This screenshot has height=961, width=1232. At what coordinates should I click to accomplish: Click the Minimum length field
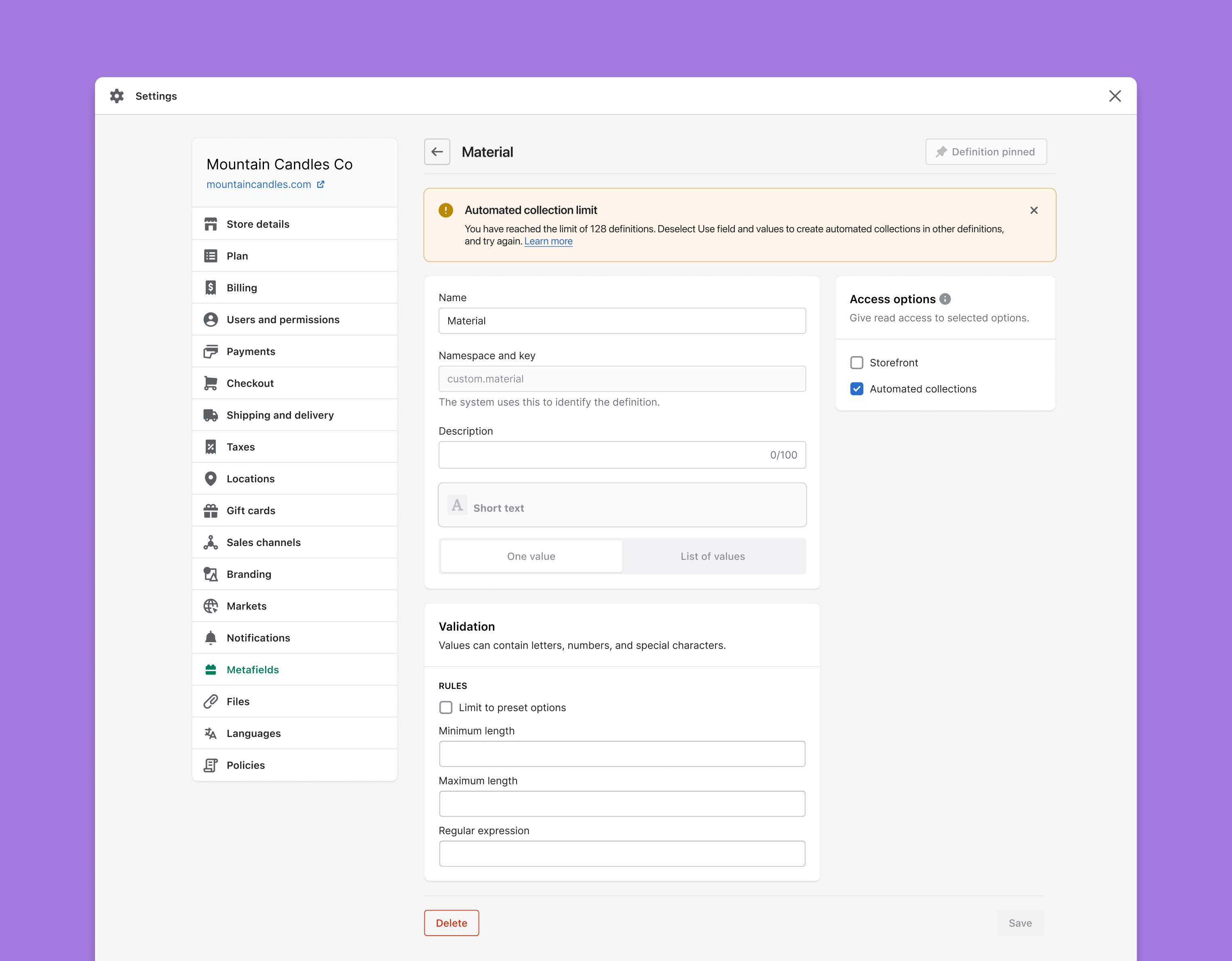622,754
